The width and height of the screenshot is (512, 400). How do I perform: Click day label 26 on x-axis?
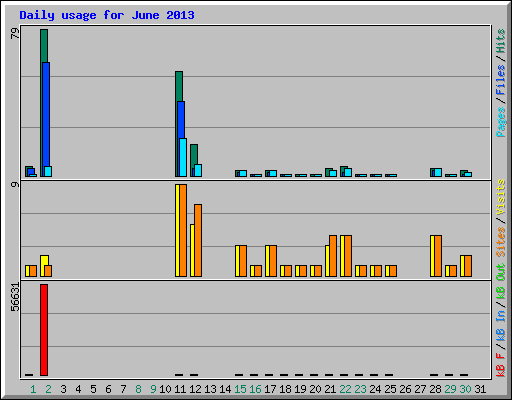(x=405, y=389)
